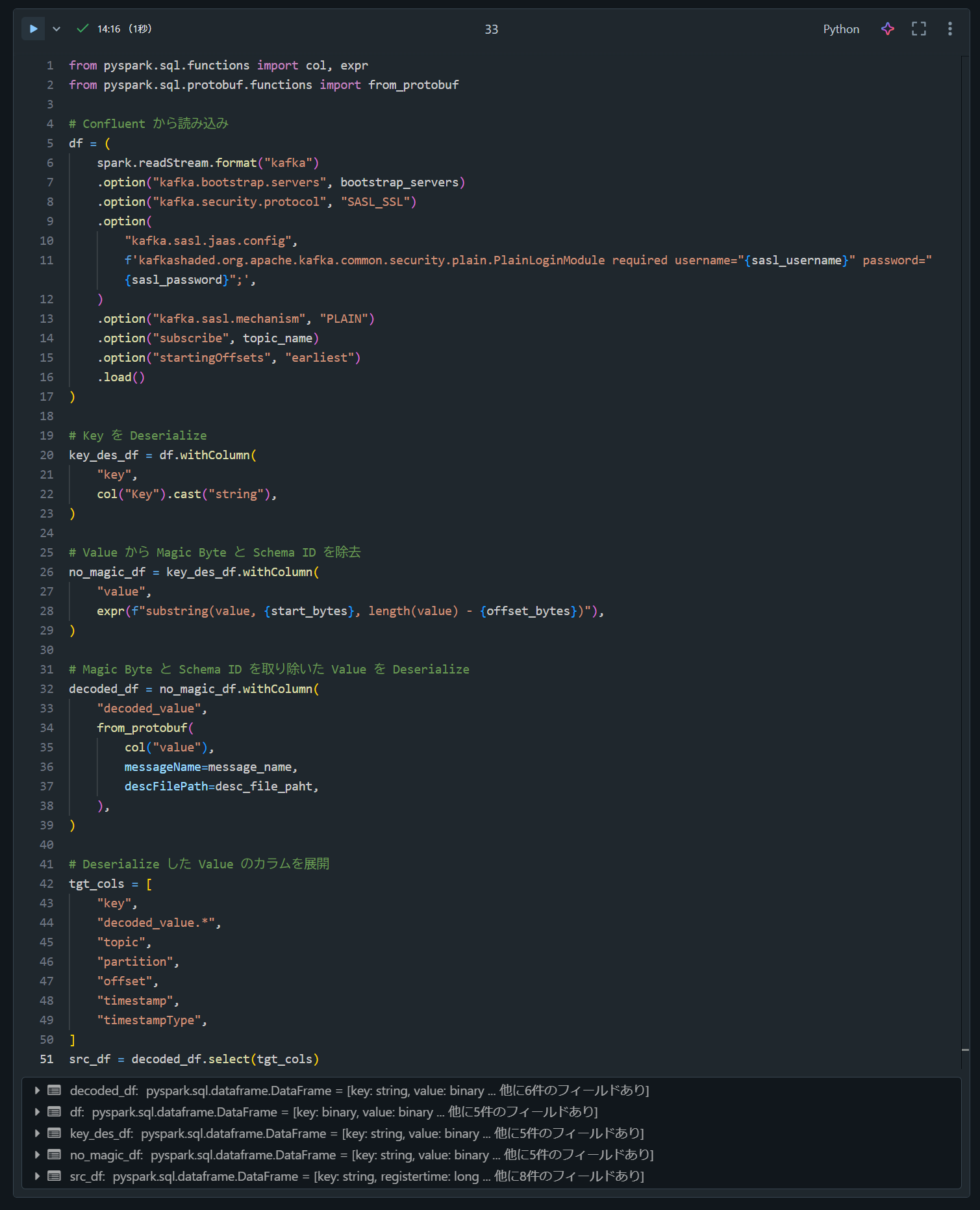This screenshot has height=1210, width=980.
Task: Click the cell number 33 label
Action: [491, 29]
